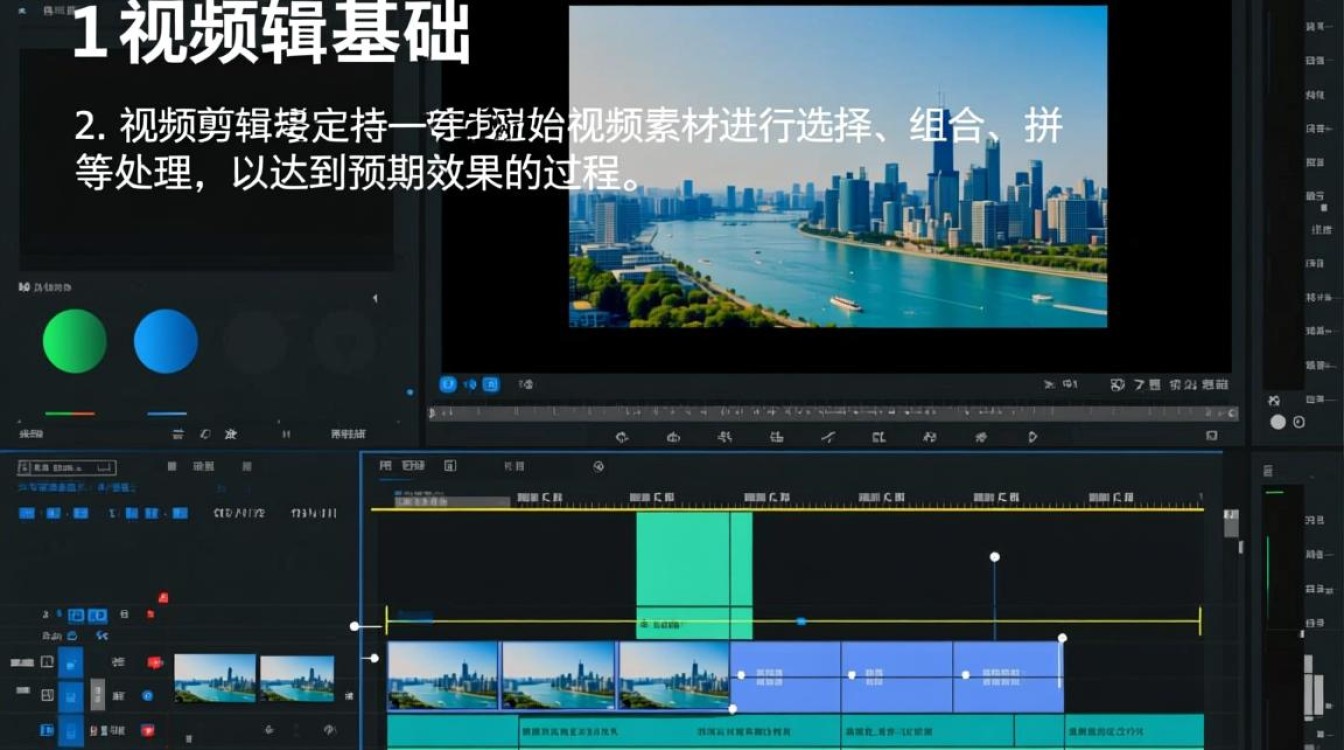Click the white keyframe dot at the blue clip's end

[x=1063, y=638]
